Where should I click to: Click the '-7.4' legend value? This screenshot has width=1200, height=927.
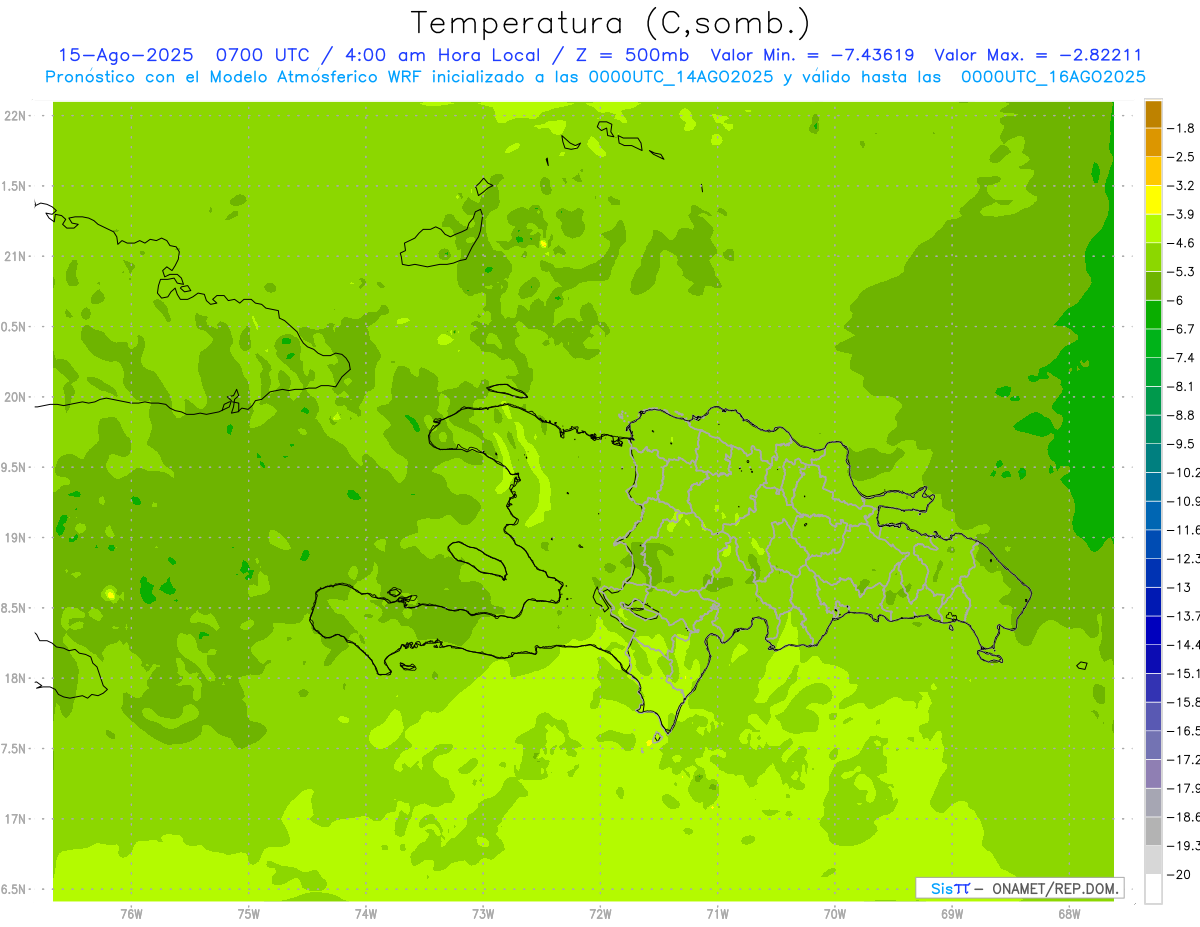[x=1183, y=357]
